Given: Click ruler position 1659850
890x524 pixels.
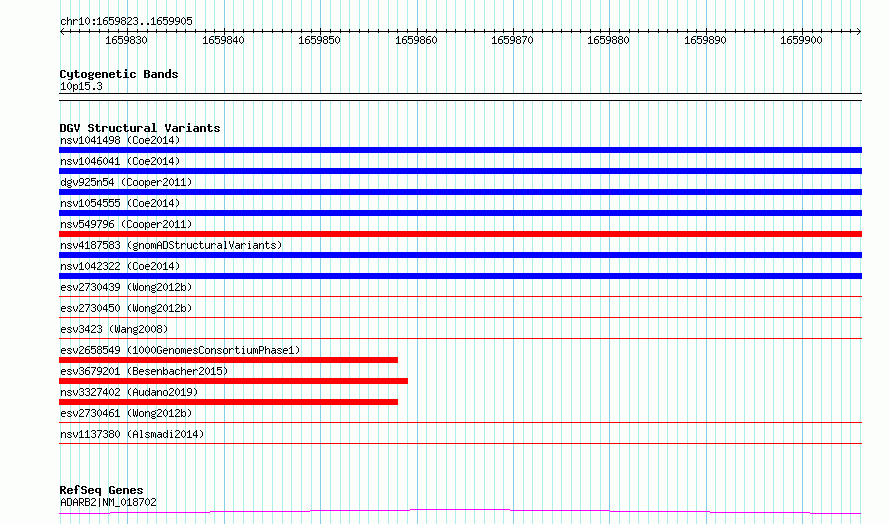Looking at the screenshot, I should 319,40.
